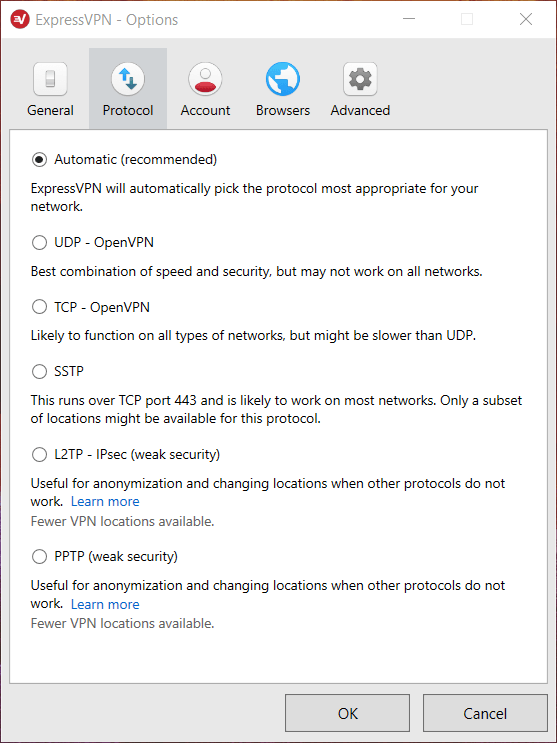Viewport: 557px width, 743px height.
Task: Enable L2TP - IPsec (weak security)
Action: [39, 454]
